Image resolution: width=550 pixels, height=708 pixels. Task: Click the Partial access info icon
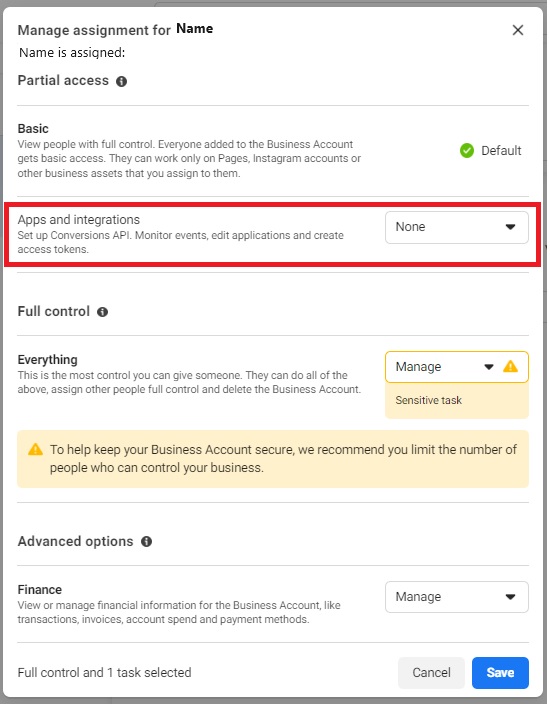(x=121, y=81)
